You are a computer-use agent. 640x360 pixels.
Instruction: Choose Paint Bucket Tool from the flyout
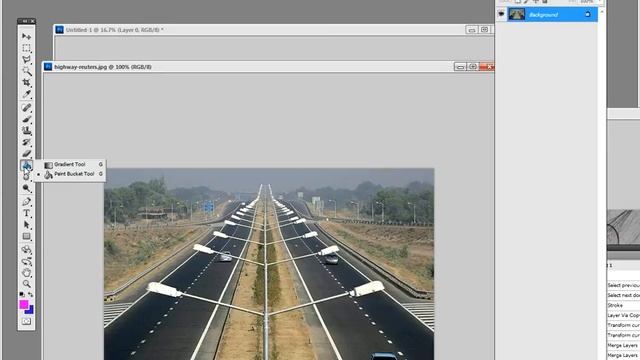[x=70, y=174]
